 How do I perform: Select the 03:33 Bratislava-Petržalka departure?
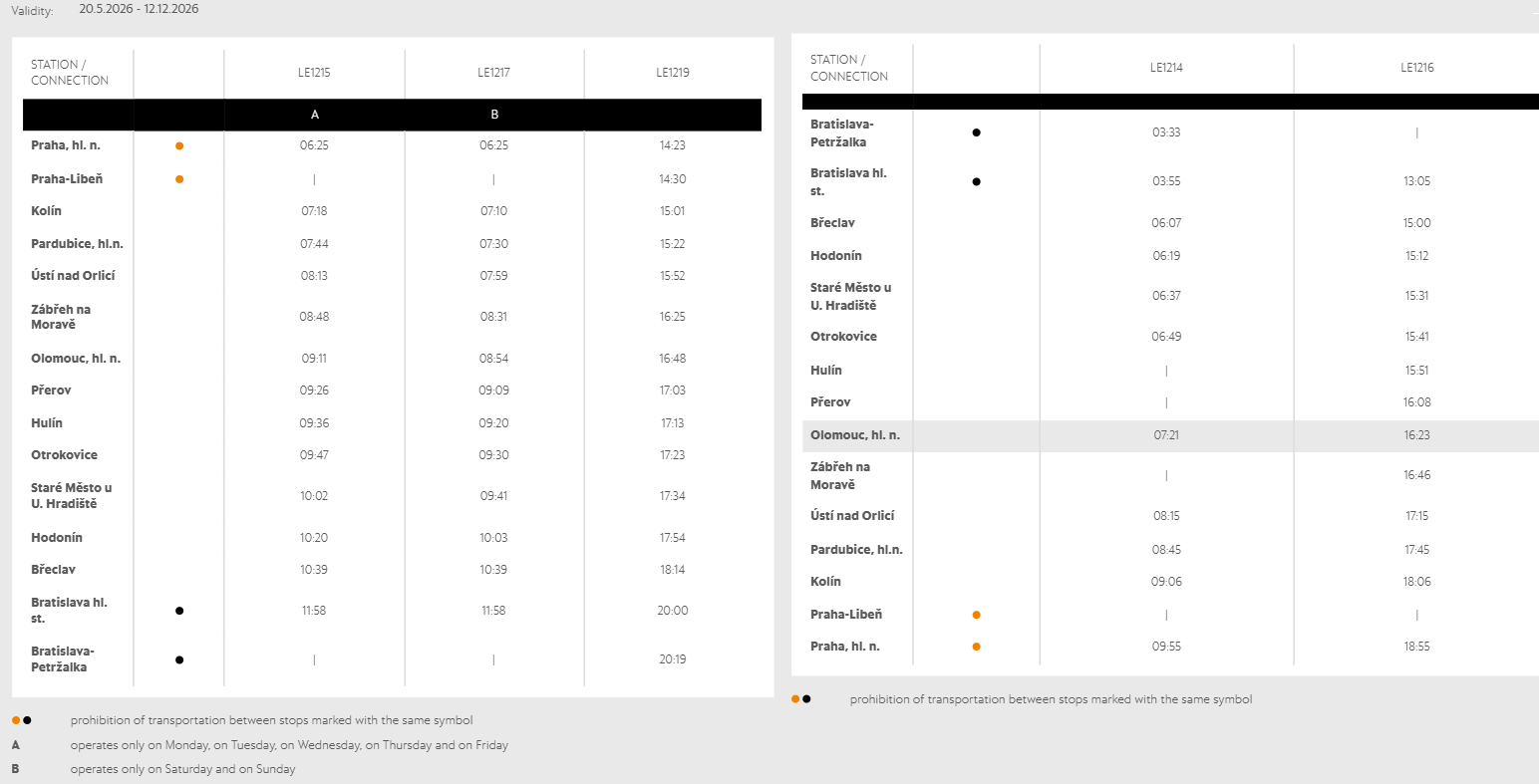coord(1166,132)
